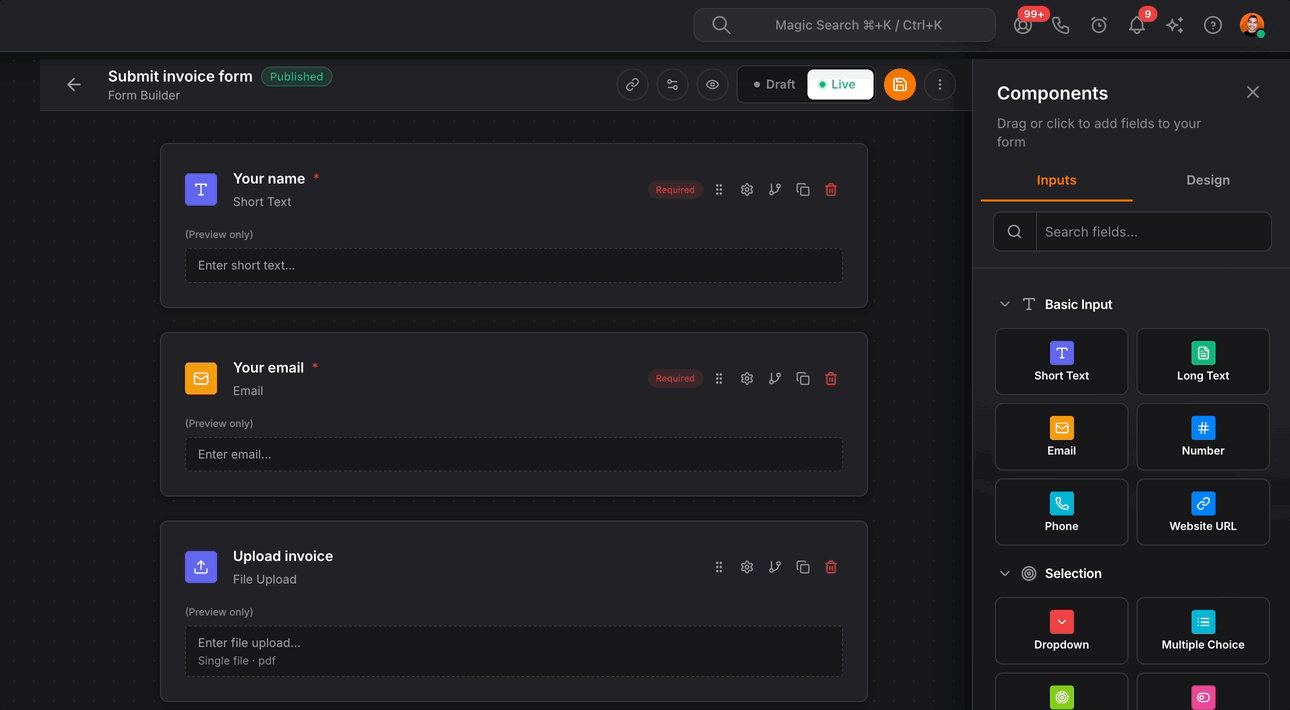Add a Dropdown field component
1290x710 pixels.
click(x=1061, y=630)
